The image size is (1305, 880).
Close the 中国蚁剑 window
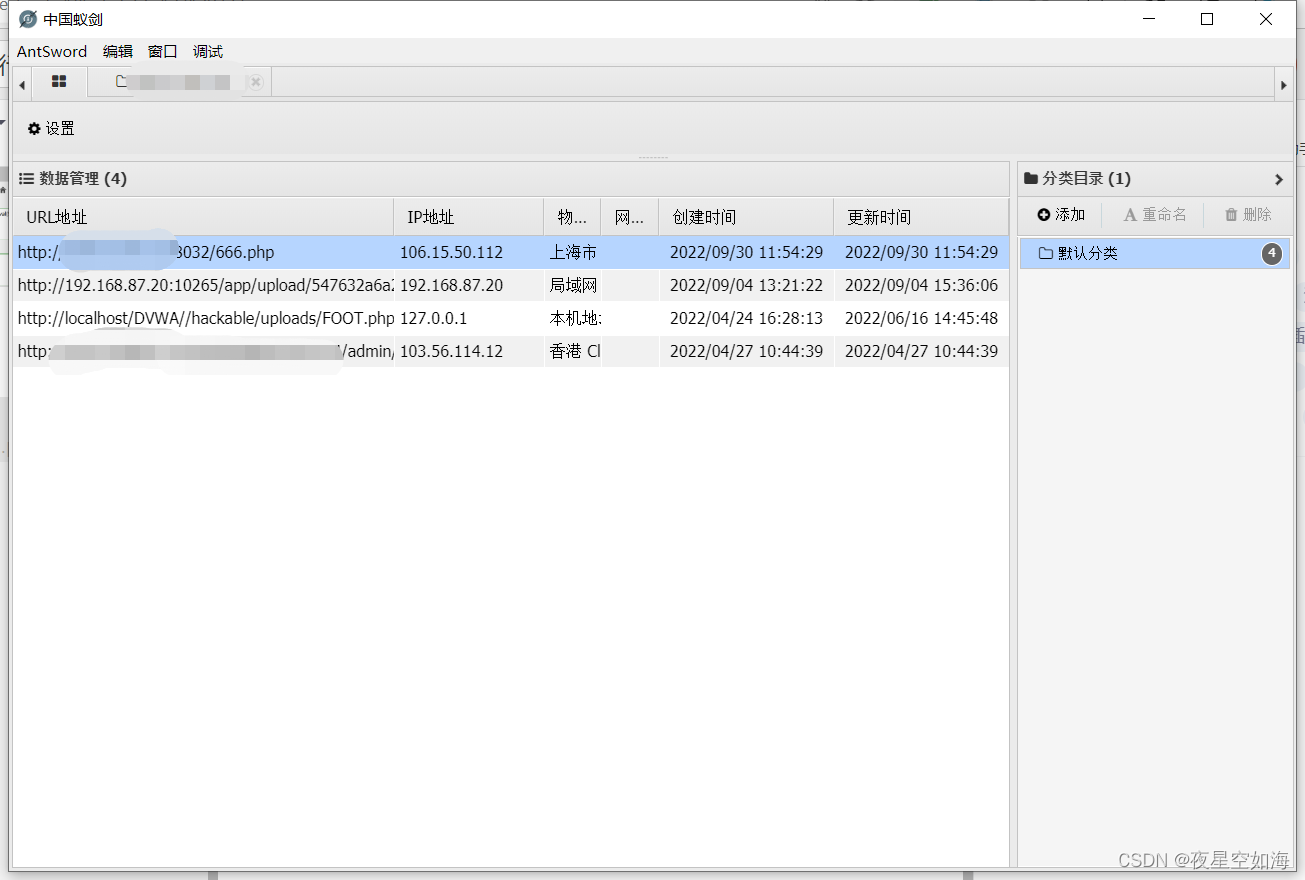click(x=1266, y=19)
